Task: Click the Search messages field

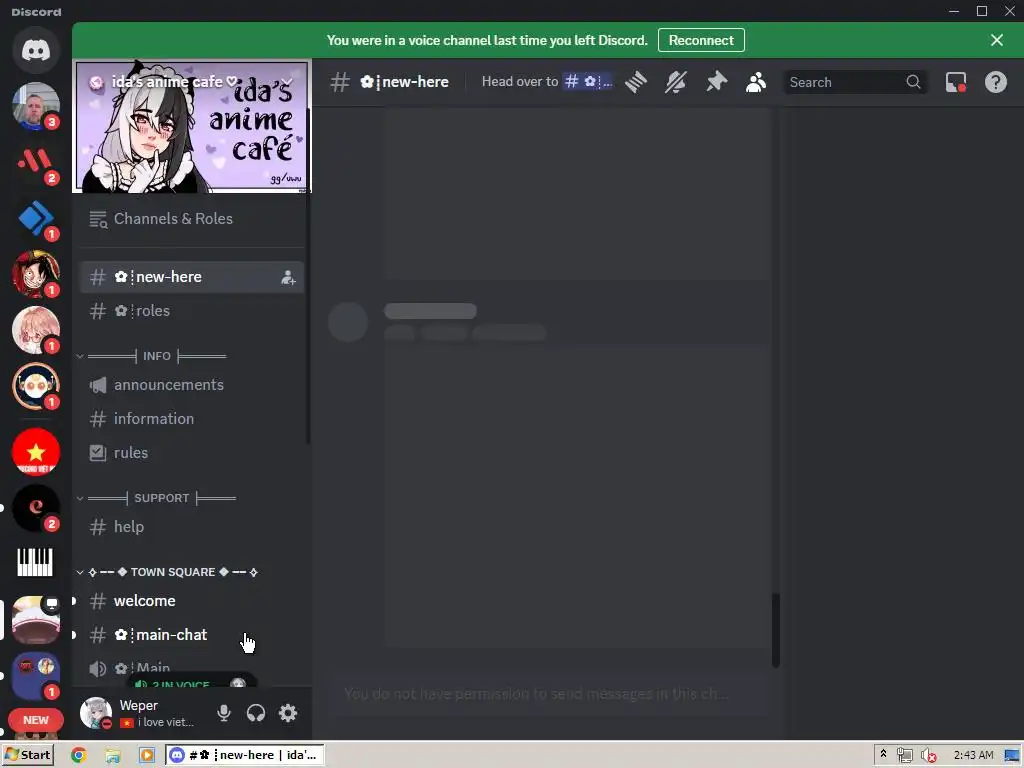Action: click(854, 82)
